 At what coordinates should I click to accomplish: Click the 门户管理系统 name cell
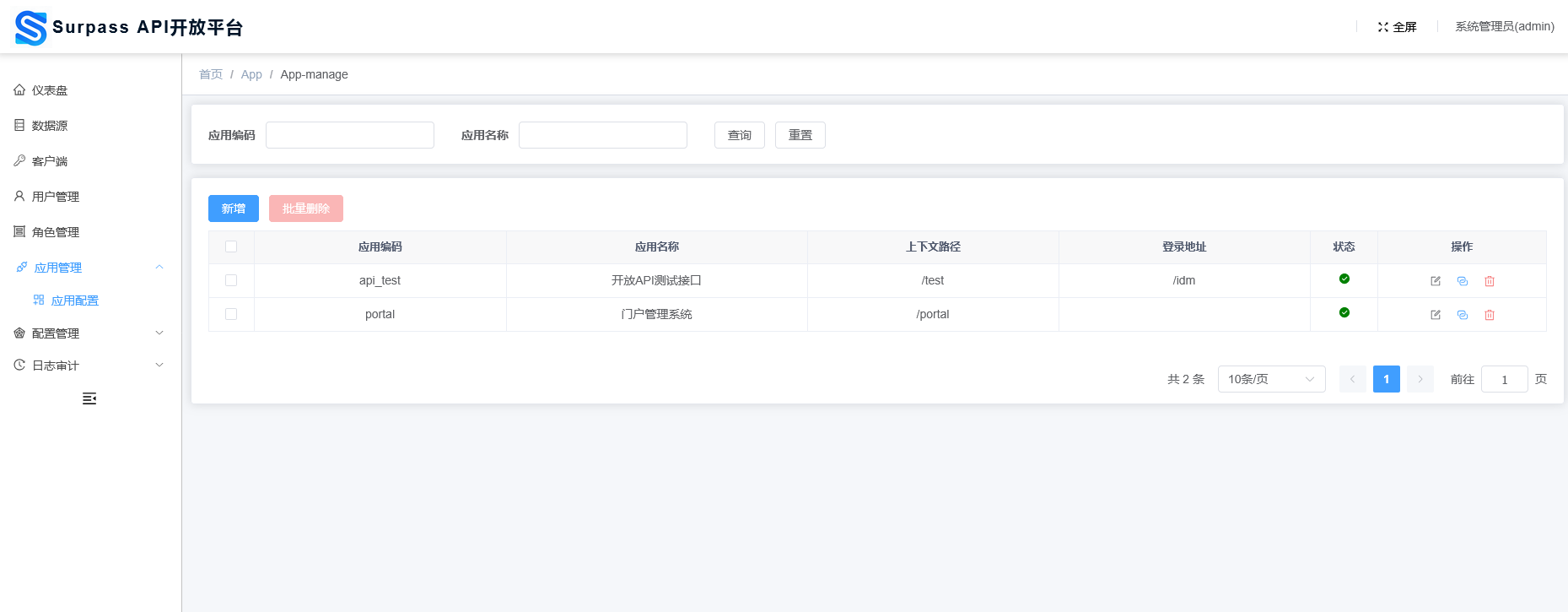click(657, 314)
